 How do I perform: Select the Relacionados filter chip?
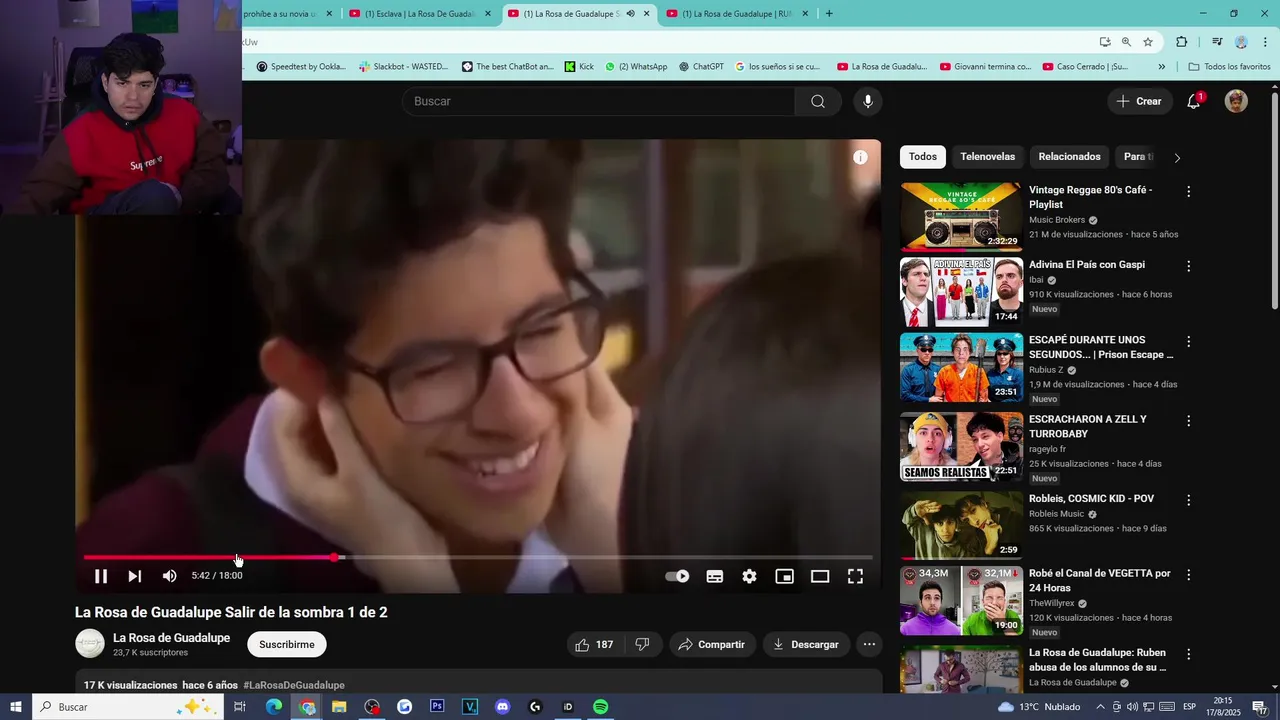[1069, 157]
